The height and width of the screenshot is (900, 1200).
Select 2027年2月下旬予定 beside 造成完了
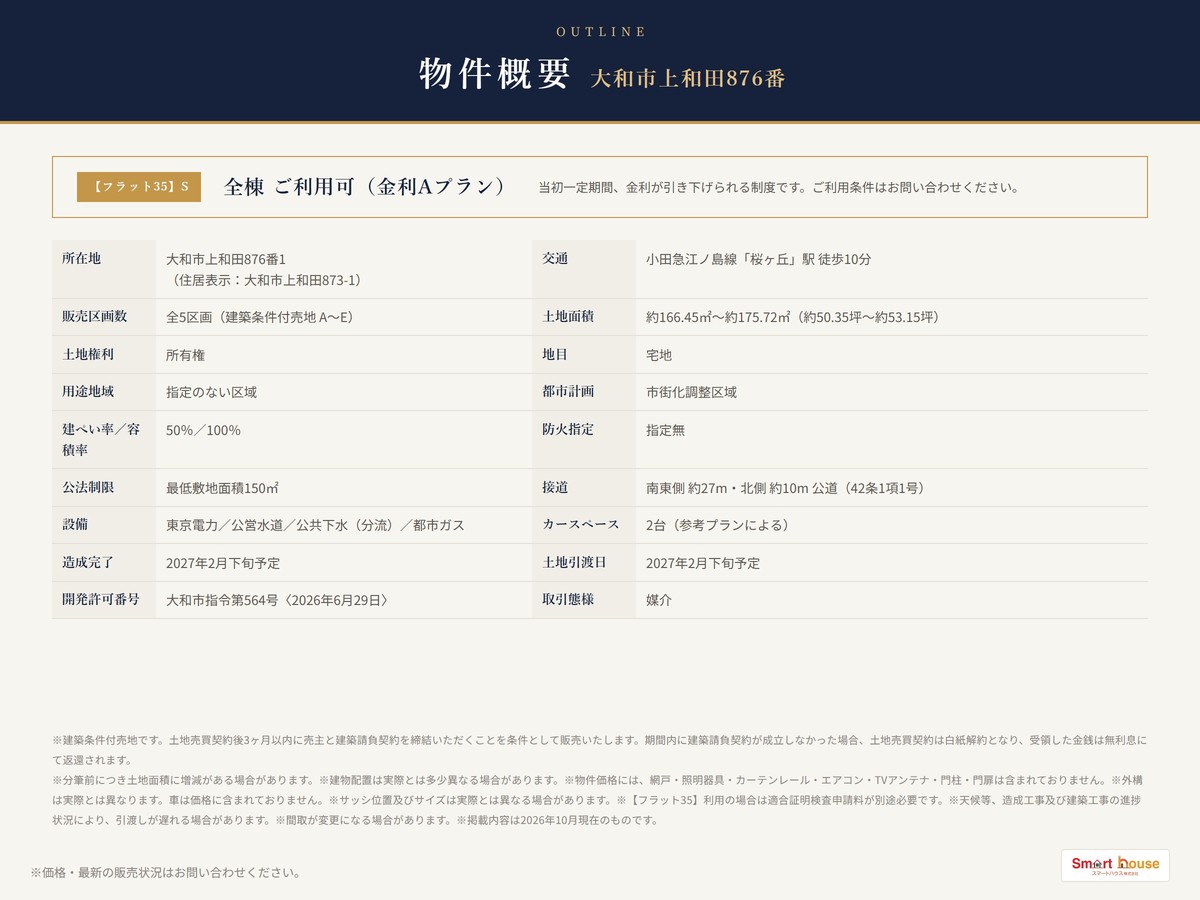point(223,563)
